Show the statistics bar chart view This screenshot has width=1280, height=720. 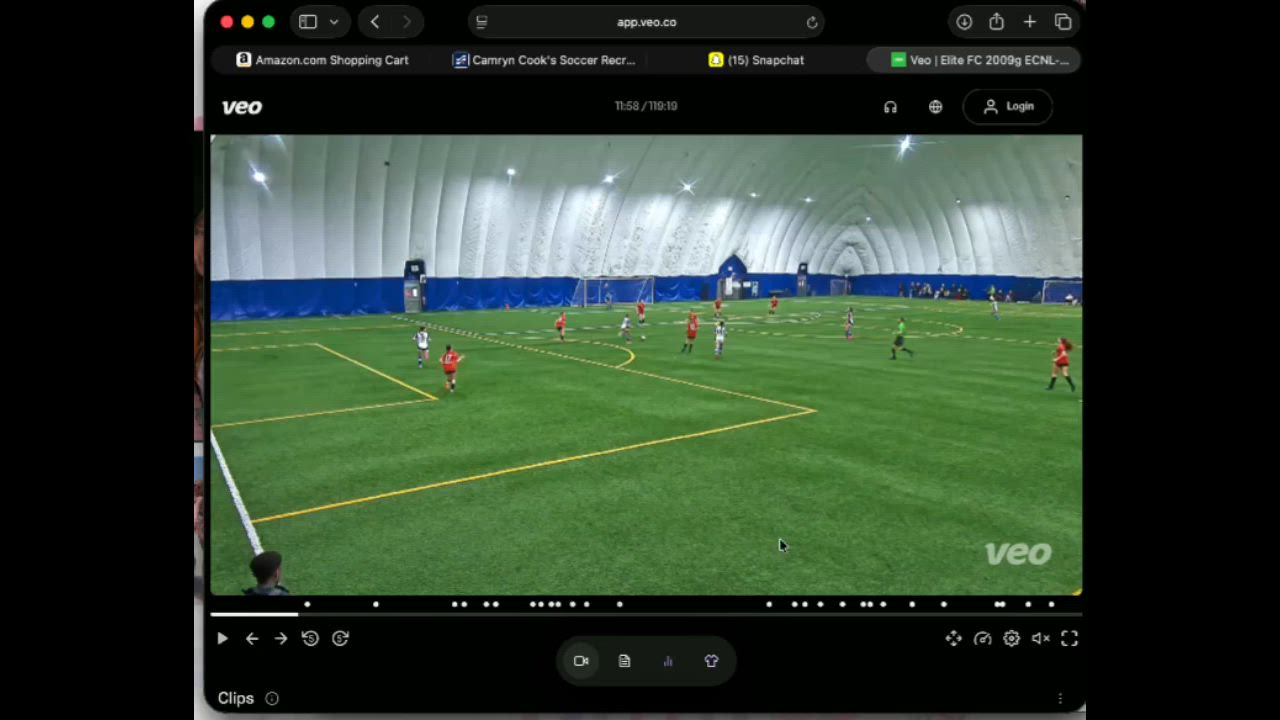[668, 661]
